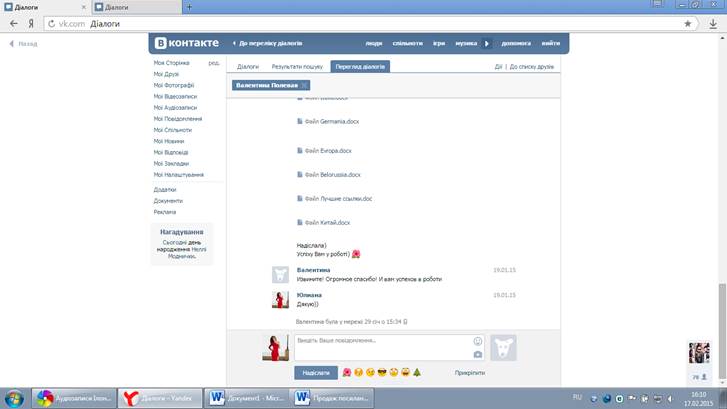Open the friends online counter 78

(699, 377)
